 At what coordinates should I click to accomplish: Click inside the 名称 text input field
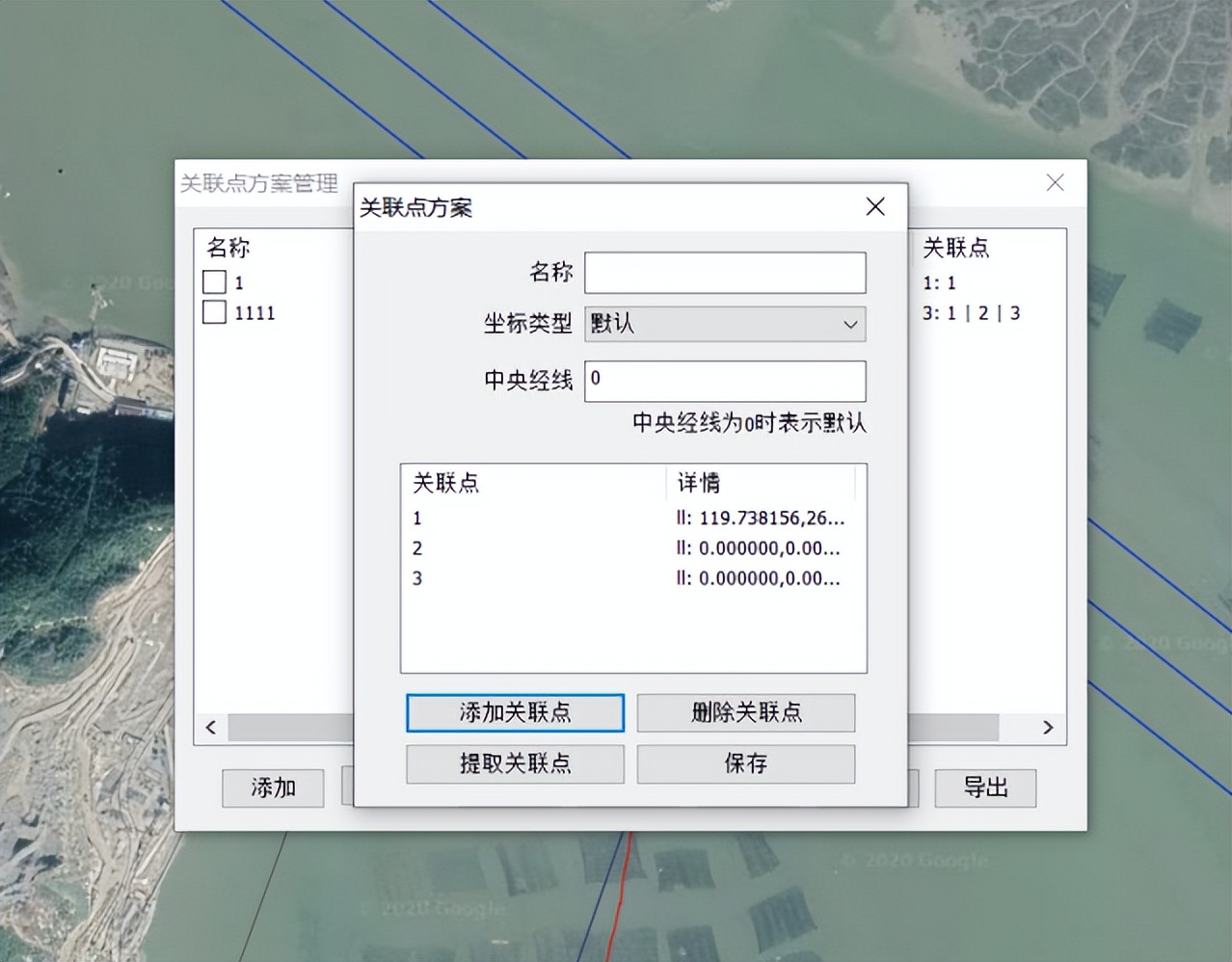[x=724, y=273]
